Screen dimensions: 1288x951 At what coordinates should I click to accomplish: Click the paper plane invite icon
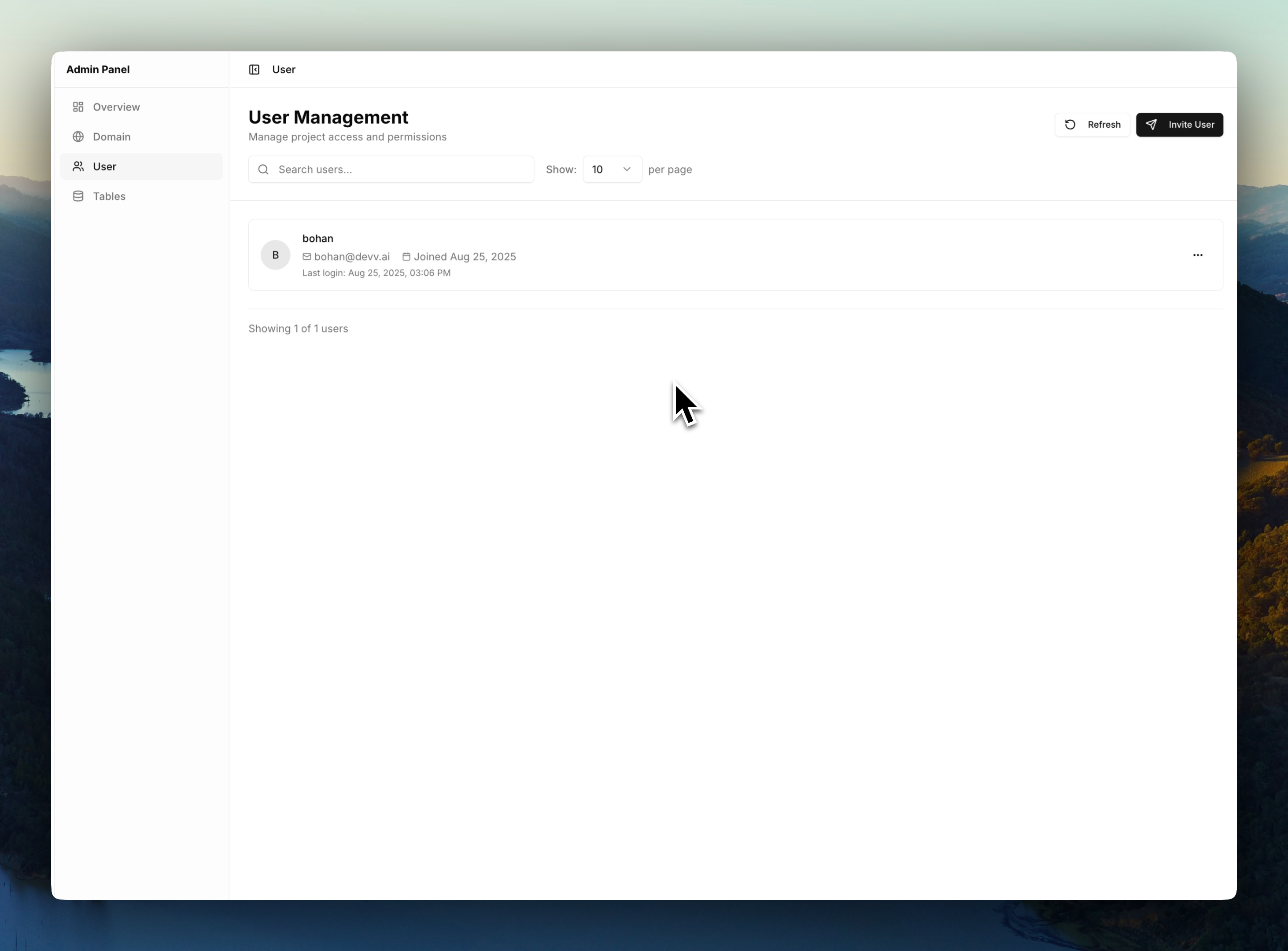(1151, 125)
